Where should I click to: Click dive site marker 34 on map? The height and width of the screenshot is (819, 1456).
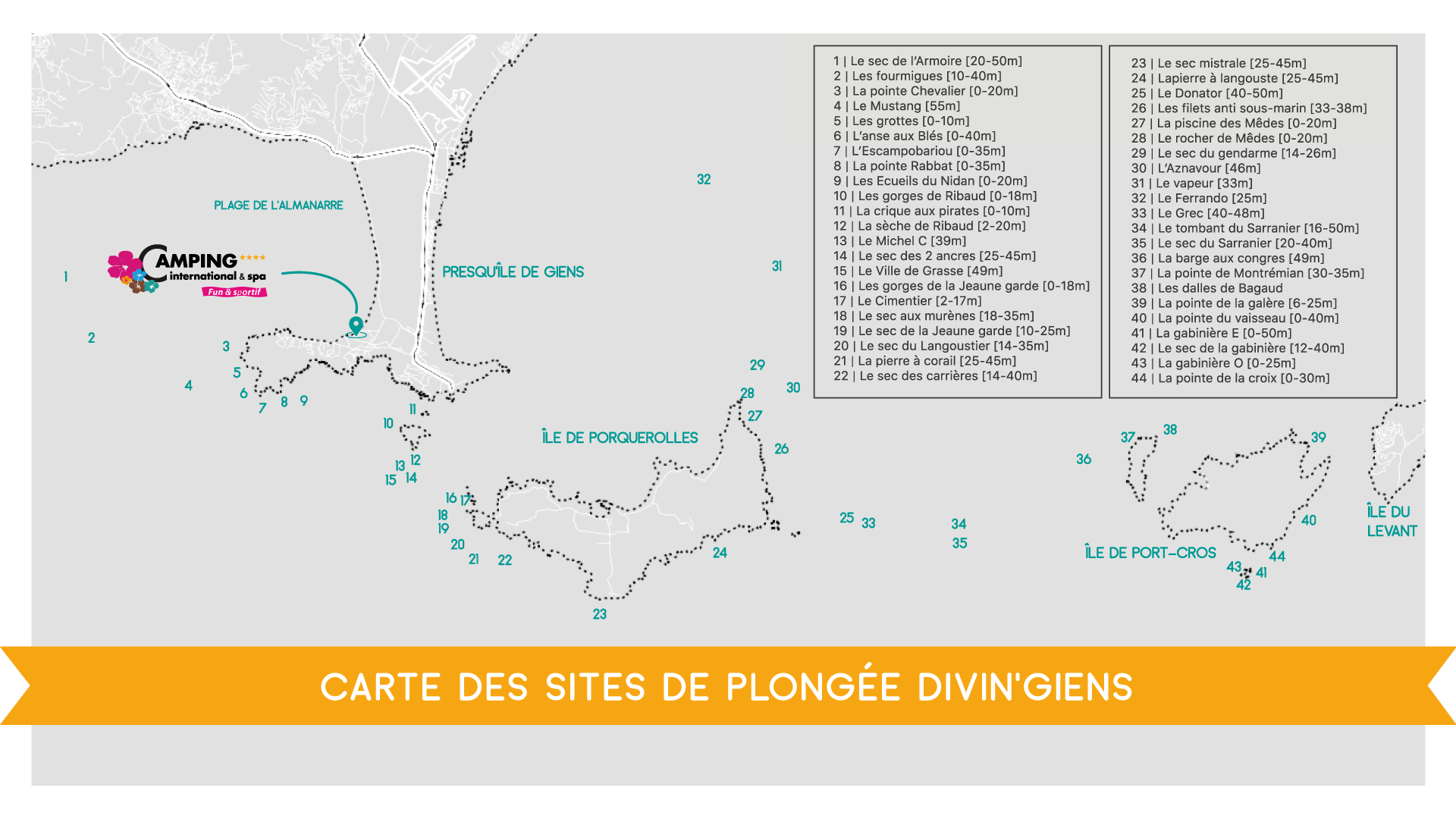pos(959,524)
